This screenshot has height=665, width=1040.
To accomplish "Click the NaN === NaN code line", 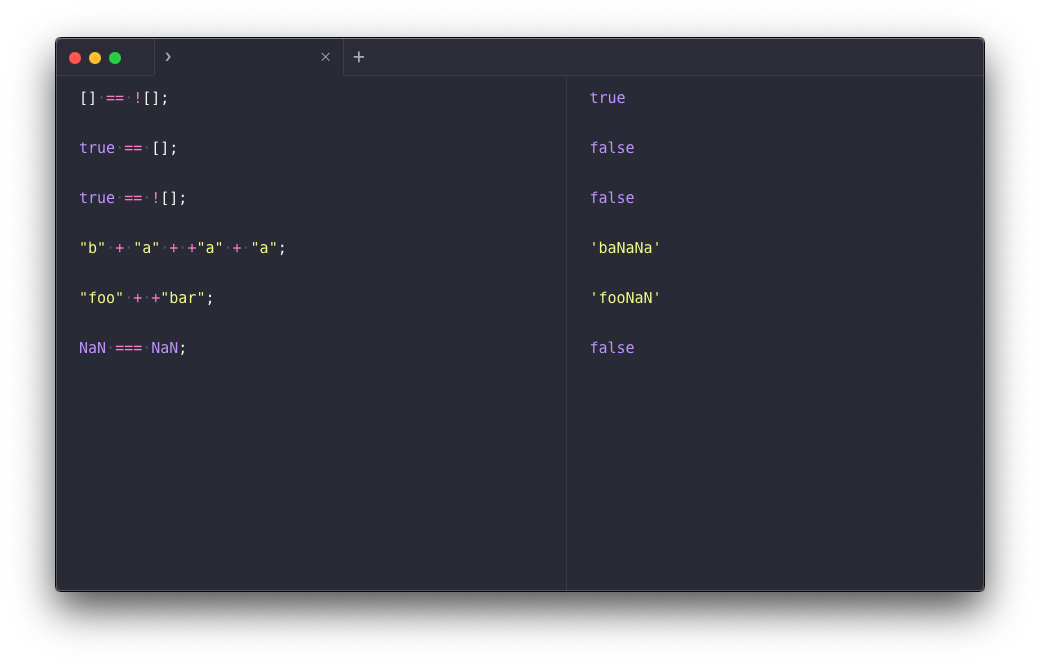I will coord(133,347).
